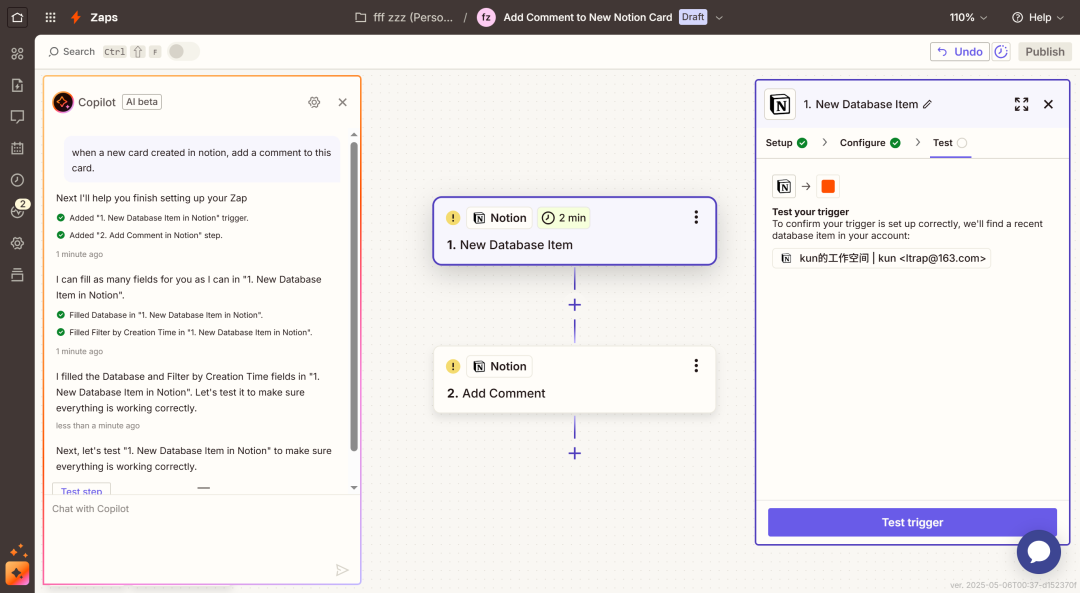Open the settings gear in the left sidebar
The height and width of the screenshot is (593, 1080).
[17, 243]
